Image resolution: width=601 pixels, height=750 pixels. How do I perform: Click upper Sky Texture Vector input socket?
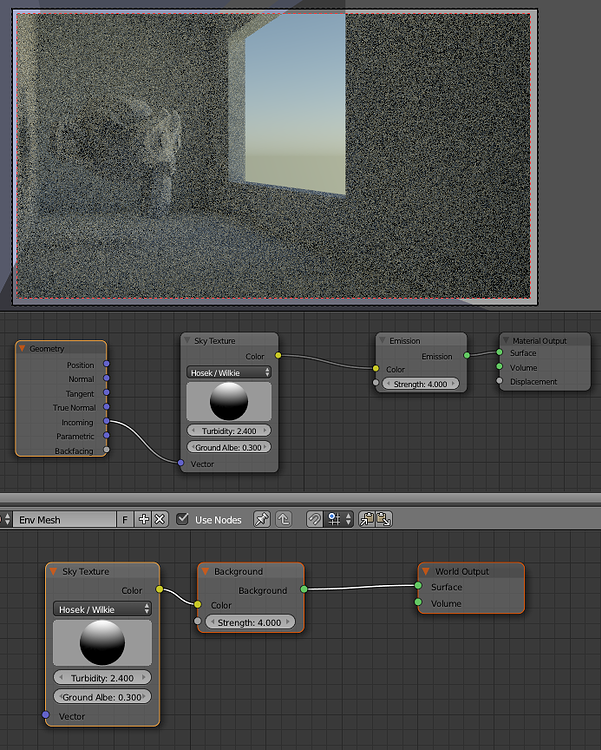180,463
